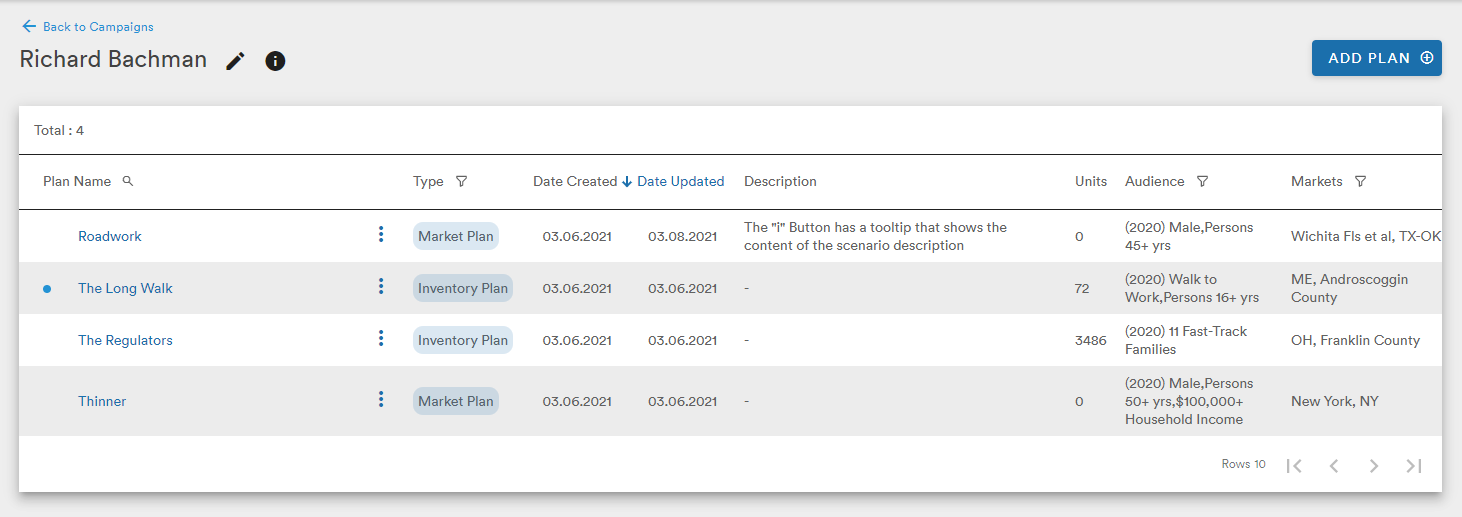Filter the Markets column via the funnel icon

[1360, 181]
